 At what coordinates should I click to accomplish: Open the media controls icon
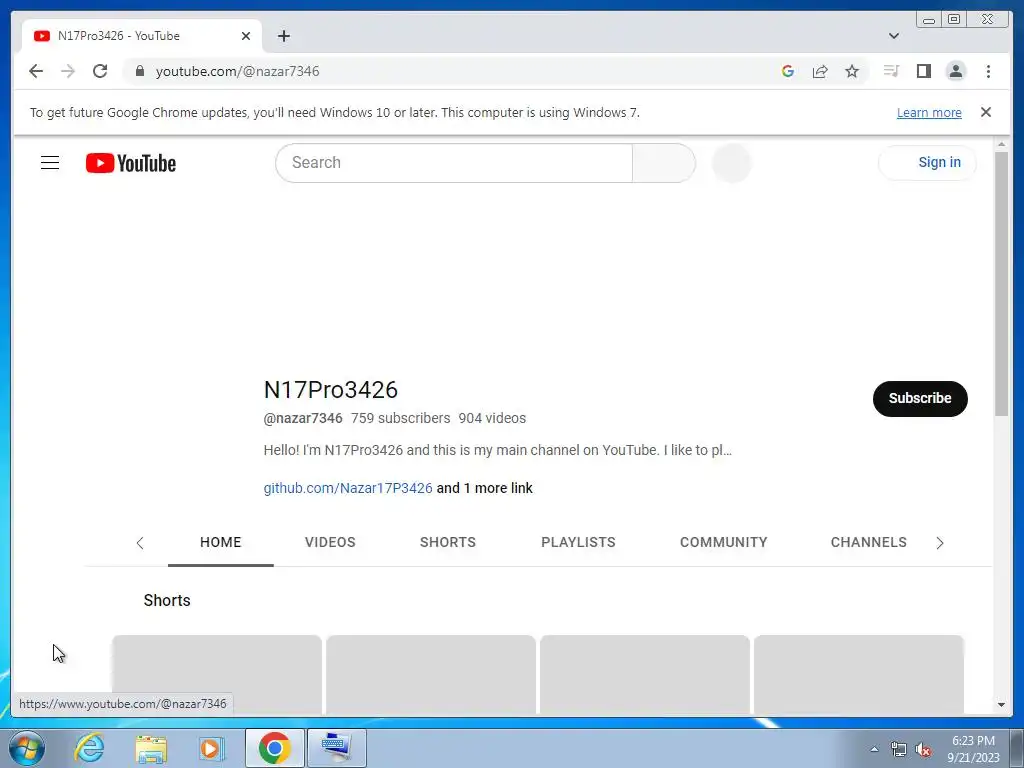point(891,71)
